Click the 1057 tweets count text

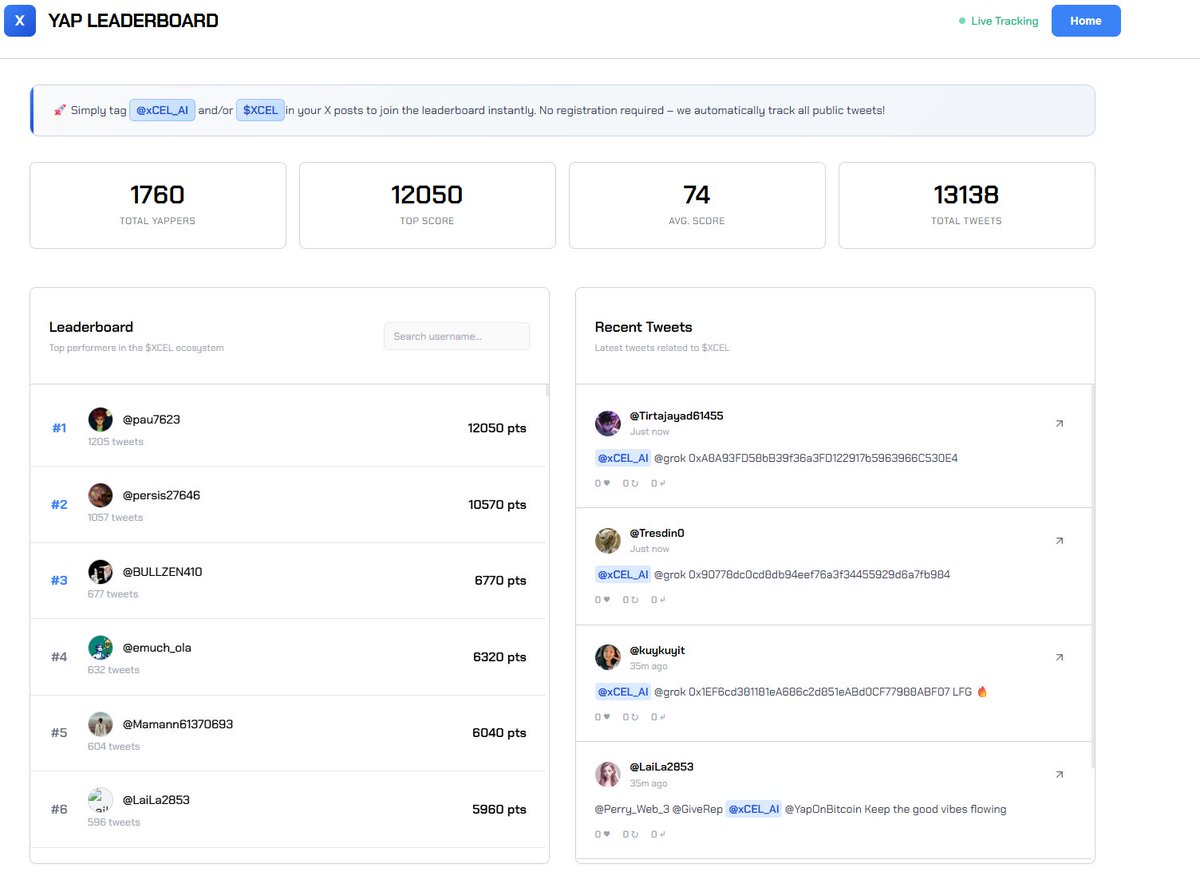tap(115, 518)
